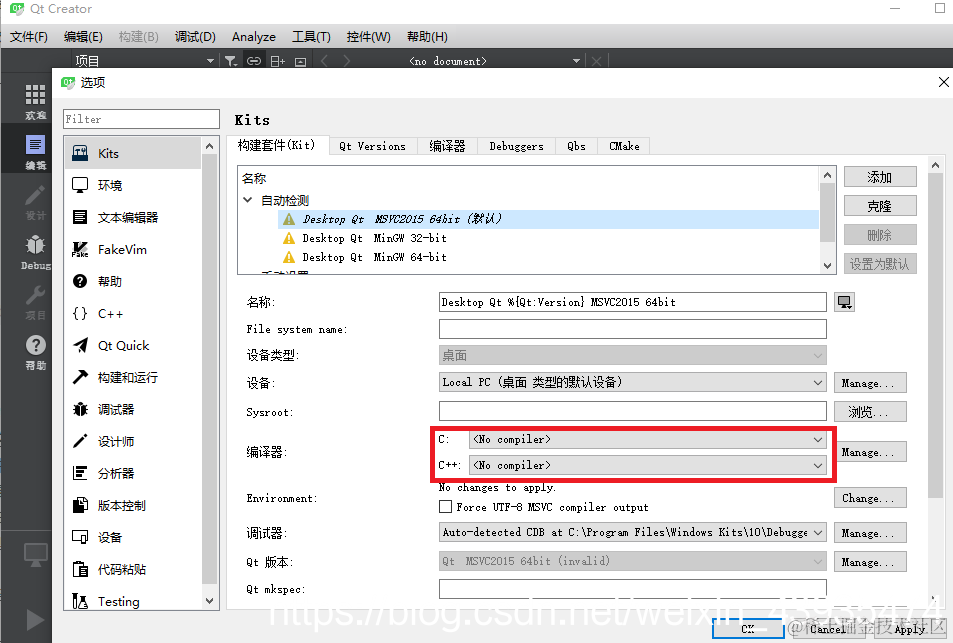Image resolution: width=953 pixels, height=643 pixels.
Task: Open the Help mode question icon
Action: 35,352
